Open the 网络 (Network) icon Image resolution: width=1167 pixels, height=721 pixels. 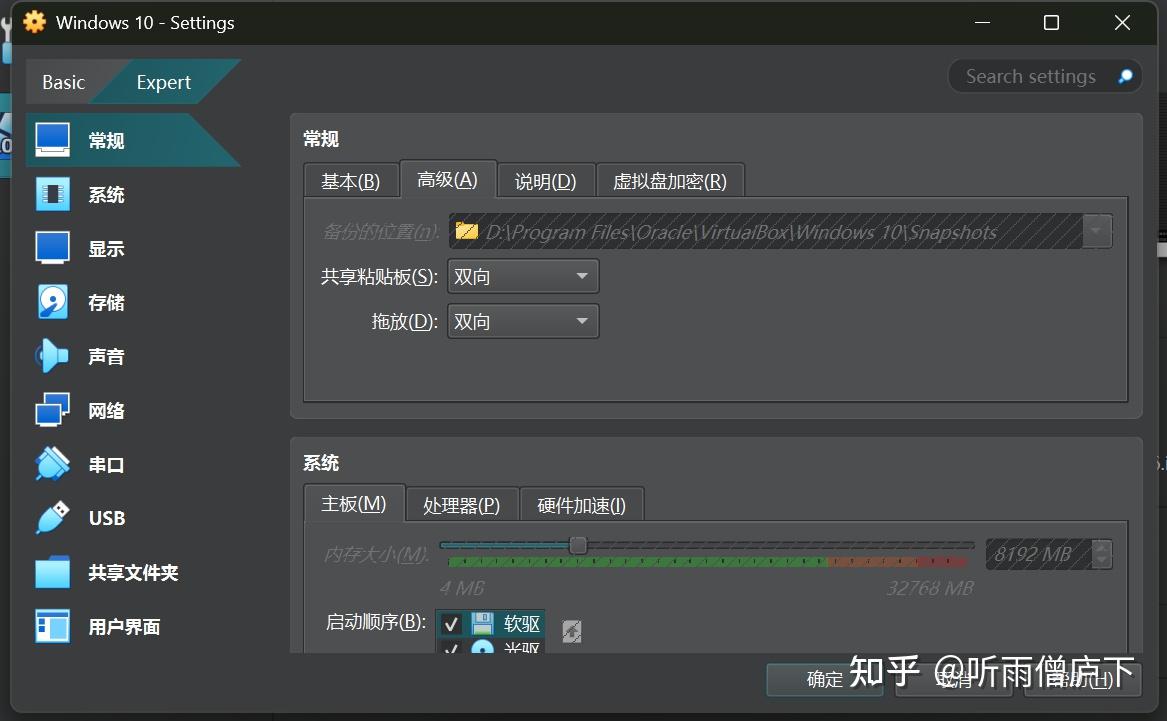tap(53, 410)
